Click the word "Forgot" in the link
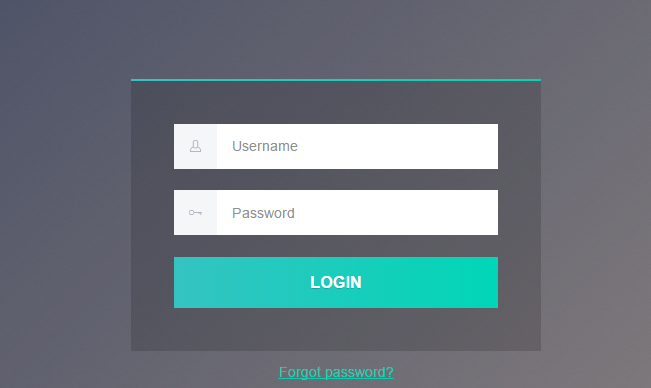This screenshot has height=388, width=651. pyautogui.click(x=300, y=372)
